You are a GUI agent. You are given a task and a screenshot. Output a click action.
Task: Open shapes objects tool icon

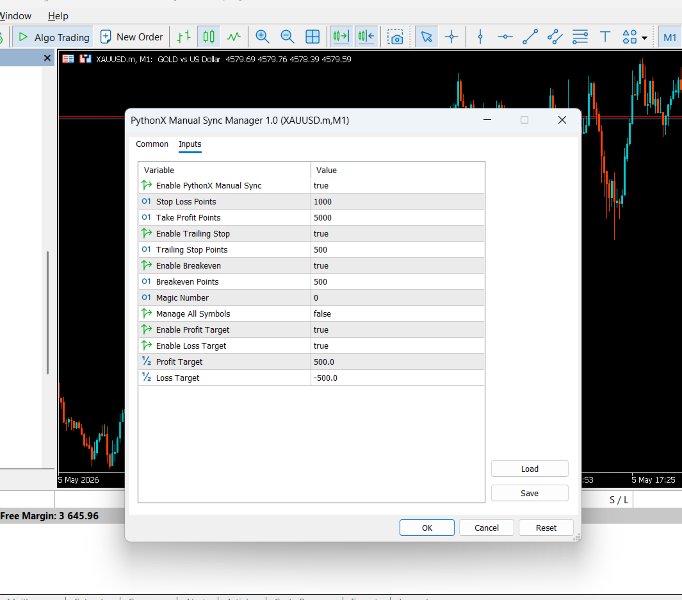tap(629, 37)
